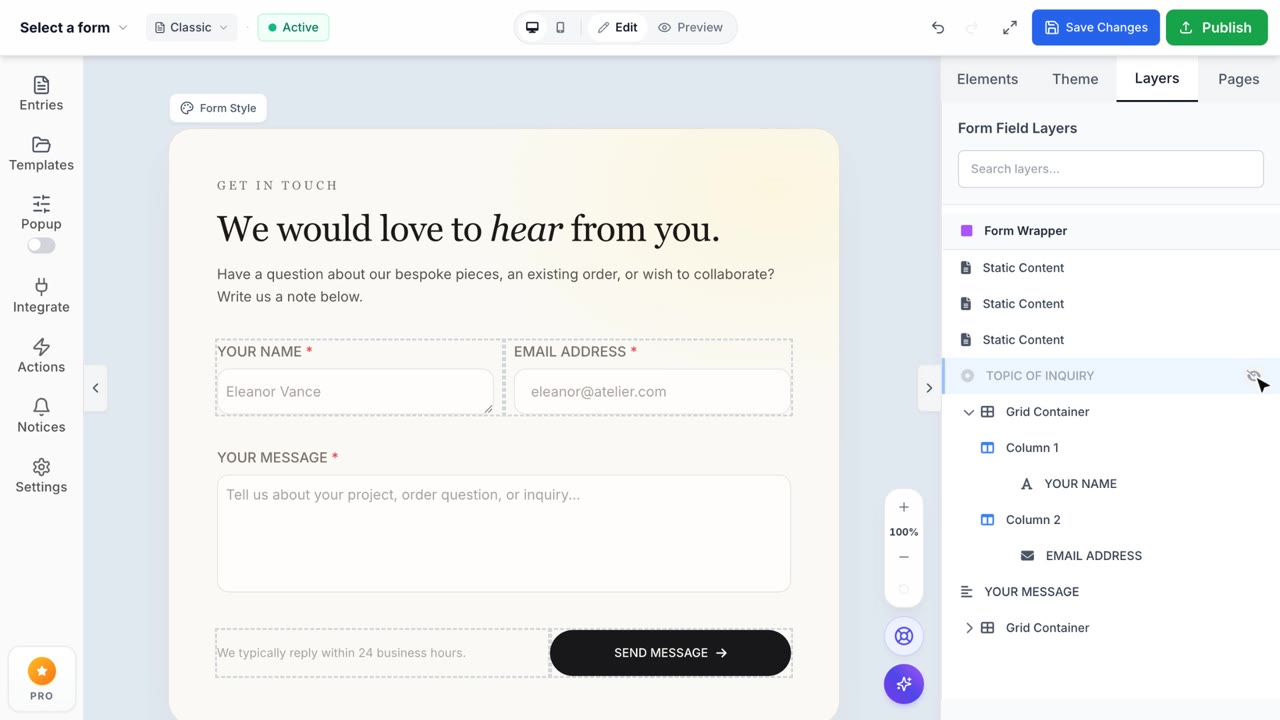This screenshot has width=1280, height=720.
Task: Open the Settings gear icon
Action: click(41, 467)
